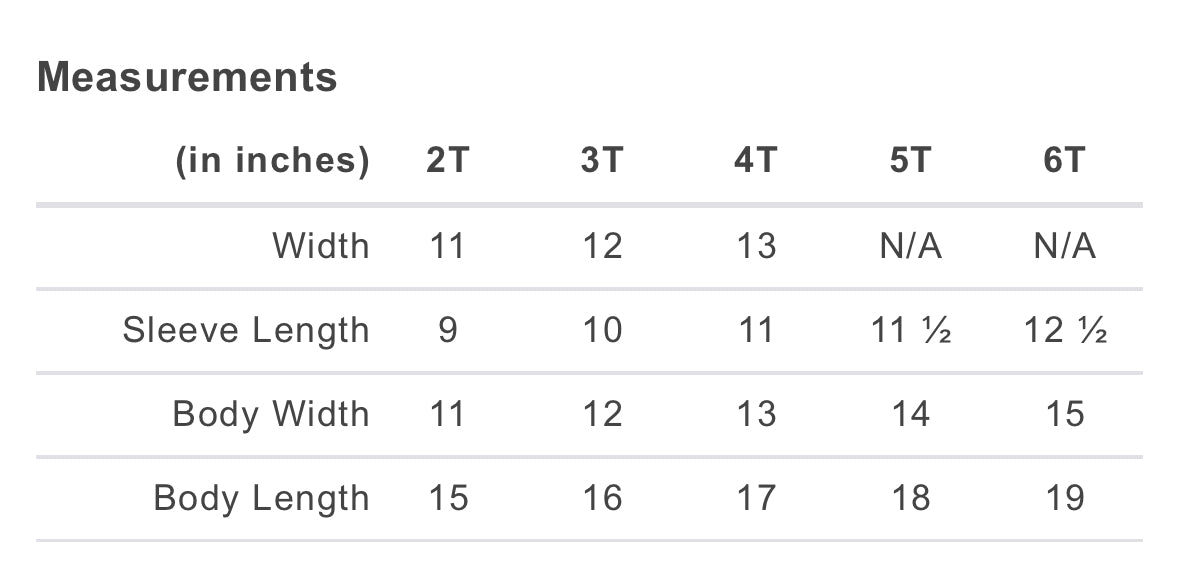Click the 12 ½ sleeve length value

pyautogui.click(x=1065, y=329)
